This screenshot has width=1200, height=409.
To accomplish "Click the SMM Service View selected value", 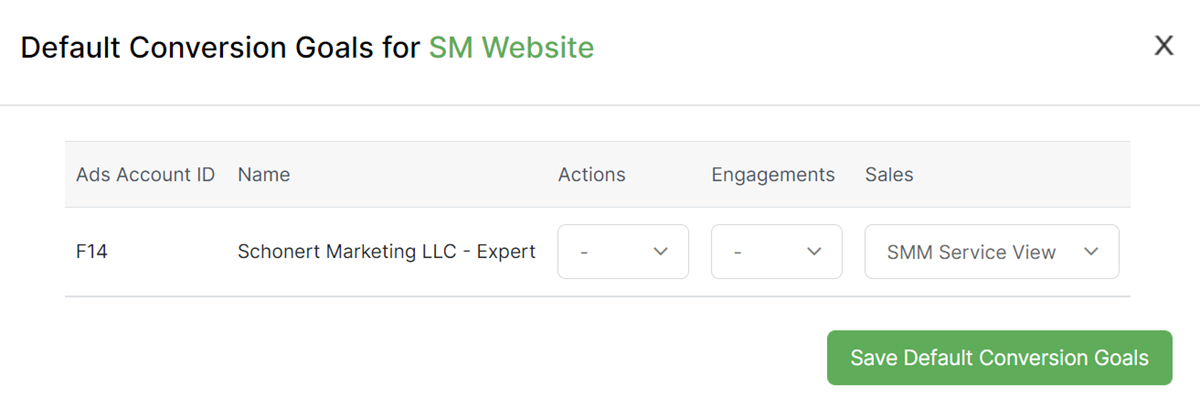I will pos(971,253).
